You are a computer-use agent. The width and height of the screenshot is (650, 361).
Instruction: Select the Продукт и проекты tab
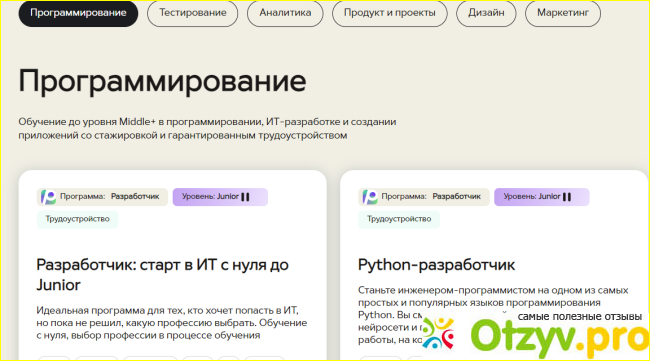pyautogui.click(x=390, y=13)
